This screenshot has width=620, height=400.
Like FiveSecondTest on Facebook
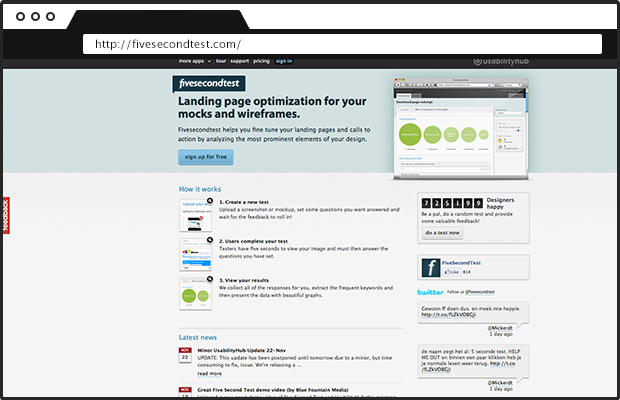[450, 272]
